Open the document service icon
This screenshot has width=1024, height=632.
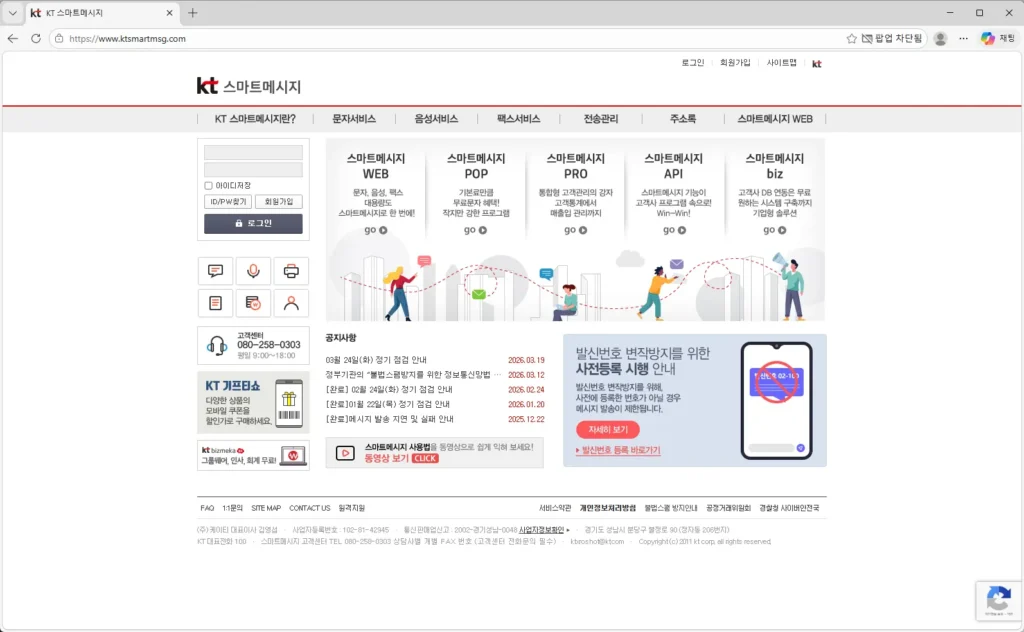(216, 302)
